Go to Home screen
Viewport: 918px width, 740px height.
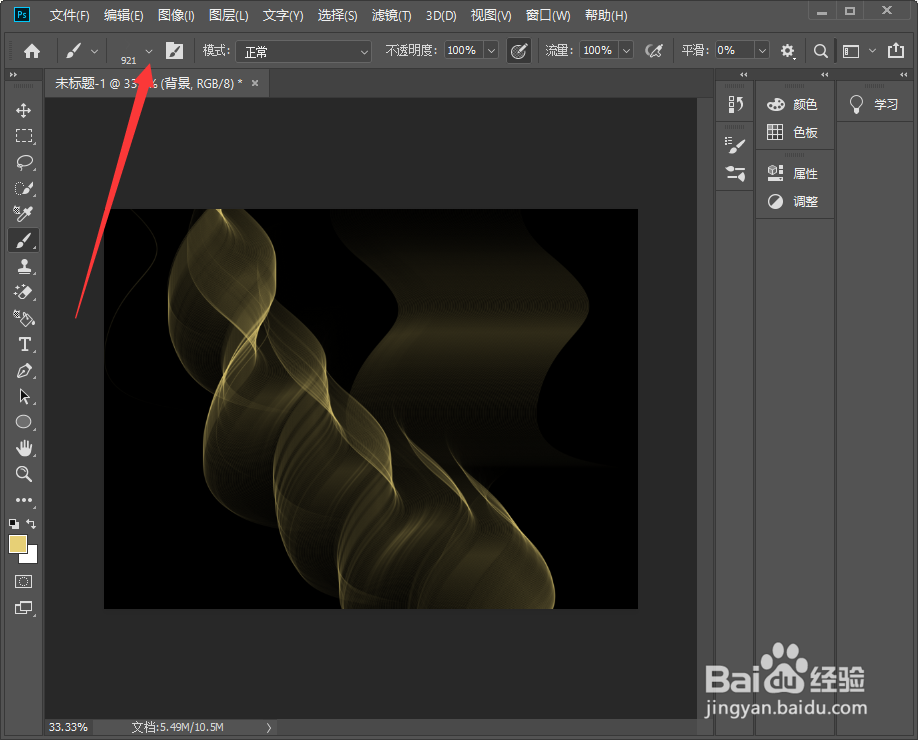click(x=32, y=51)
